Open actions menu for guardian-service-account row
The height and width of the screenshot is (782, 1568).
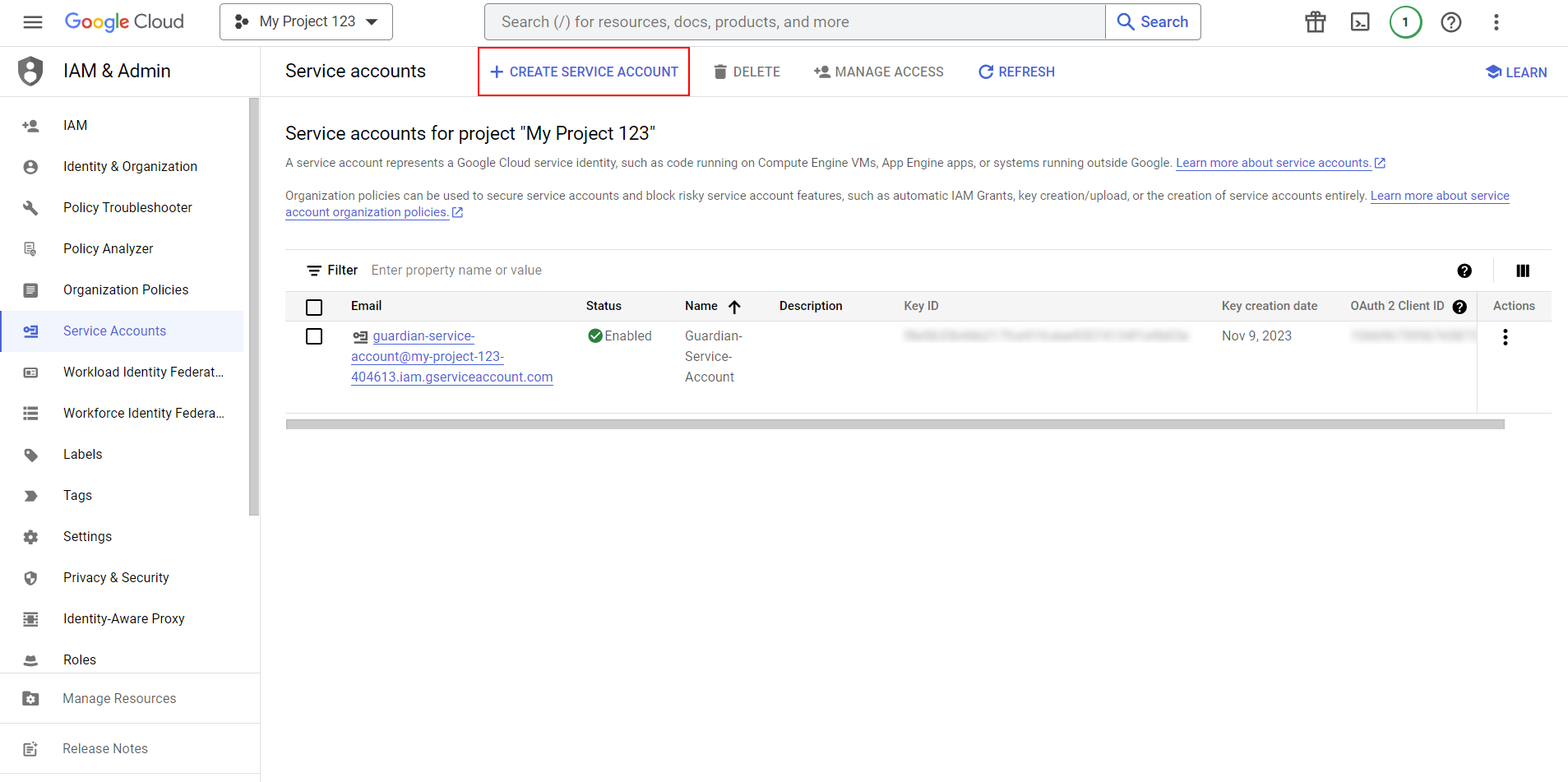coord(1506,337)
